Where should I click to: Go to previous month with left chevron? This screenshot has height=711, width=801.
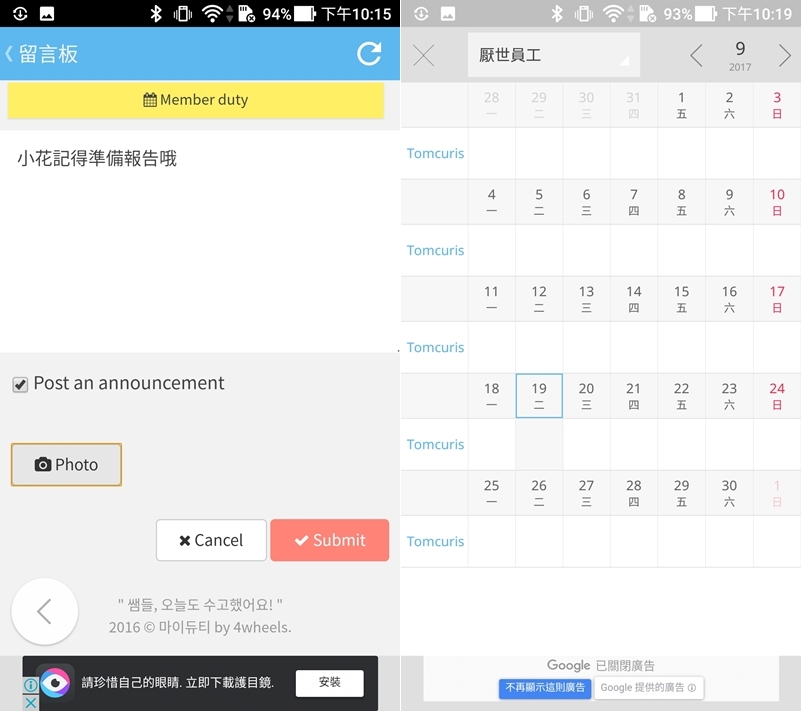point(696,55)
